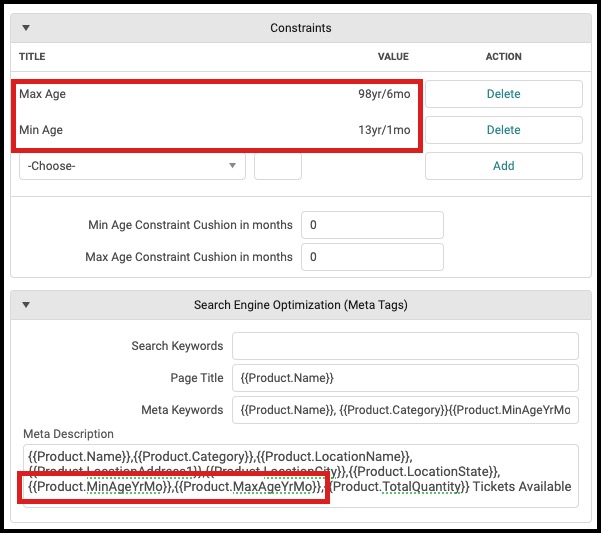Delete the Min Age constraint

click(504, 130)
